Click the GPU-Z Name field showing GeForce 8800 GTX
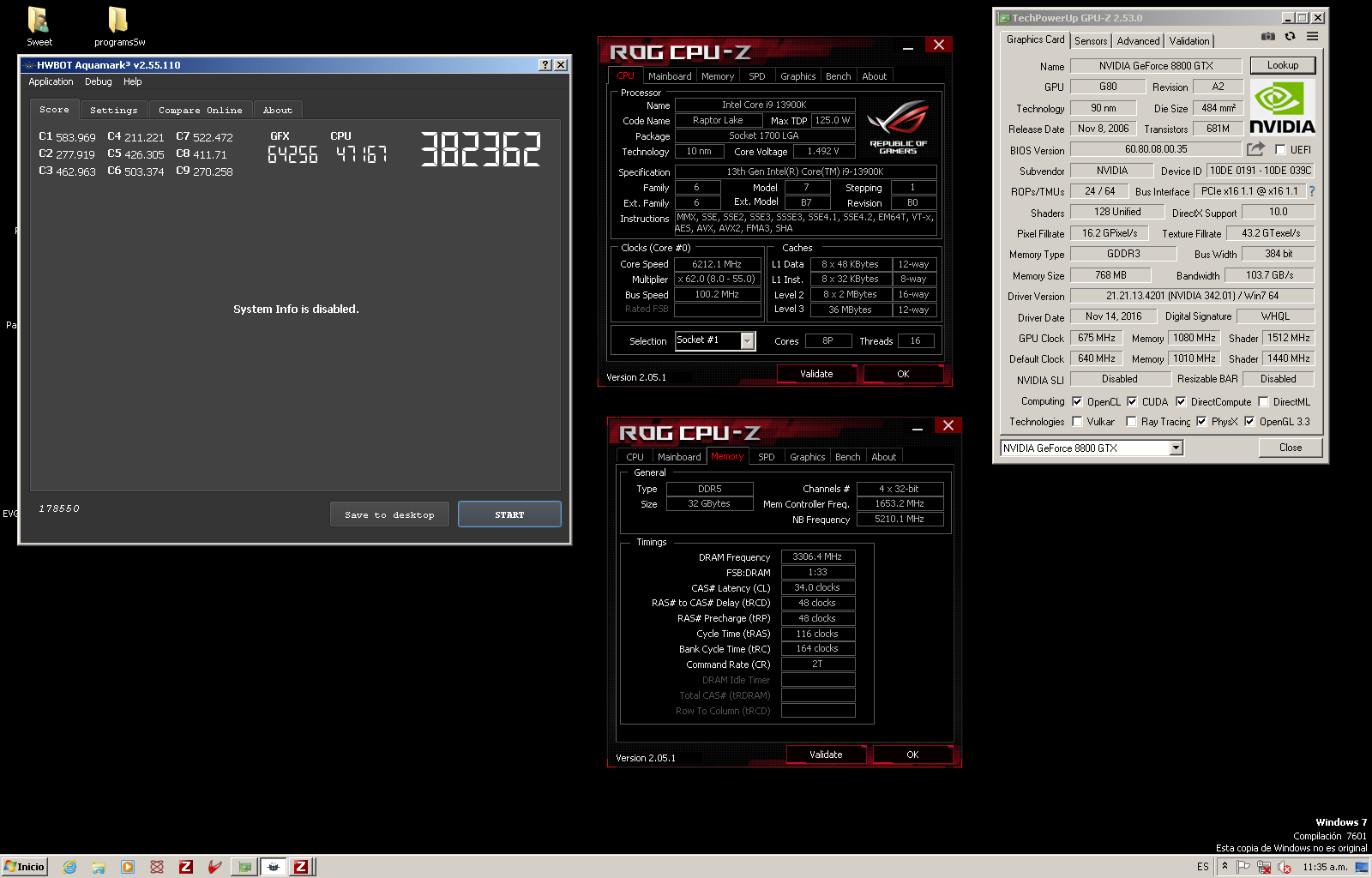This screenshot has width=1372, height=878. point(1156,65)
